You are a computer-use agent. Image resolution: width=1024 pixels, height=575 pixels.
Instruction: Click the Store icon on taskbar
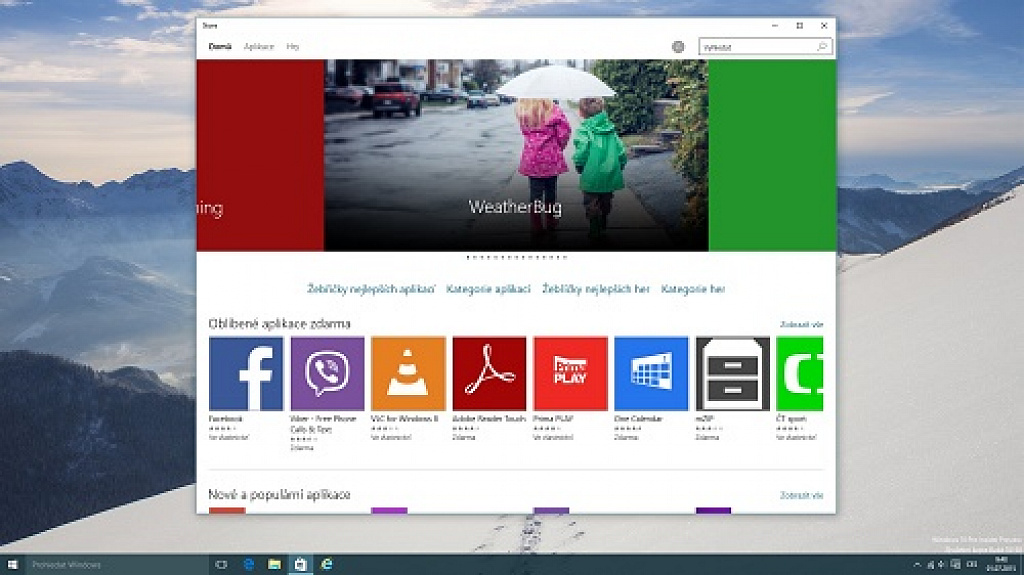click(300, 565)
